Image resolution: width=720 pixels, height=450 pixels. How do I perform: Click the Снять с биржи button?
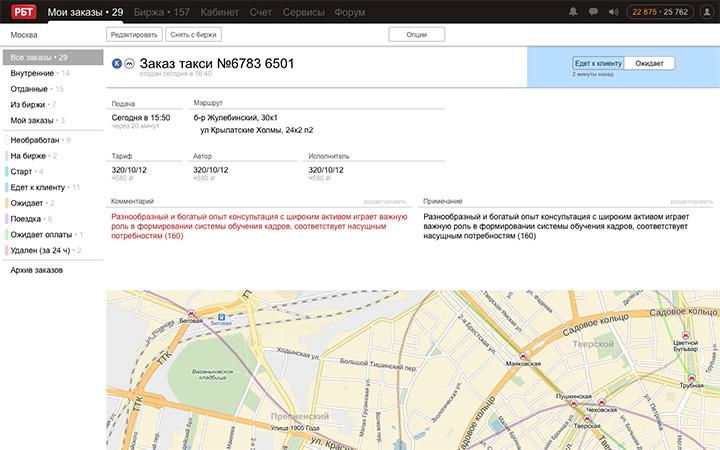(x=193, y=34)
